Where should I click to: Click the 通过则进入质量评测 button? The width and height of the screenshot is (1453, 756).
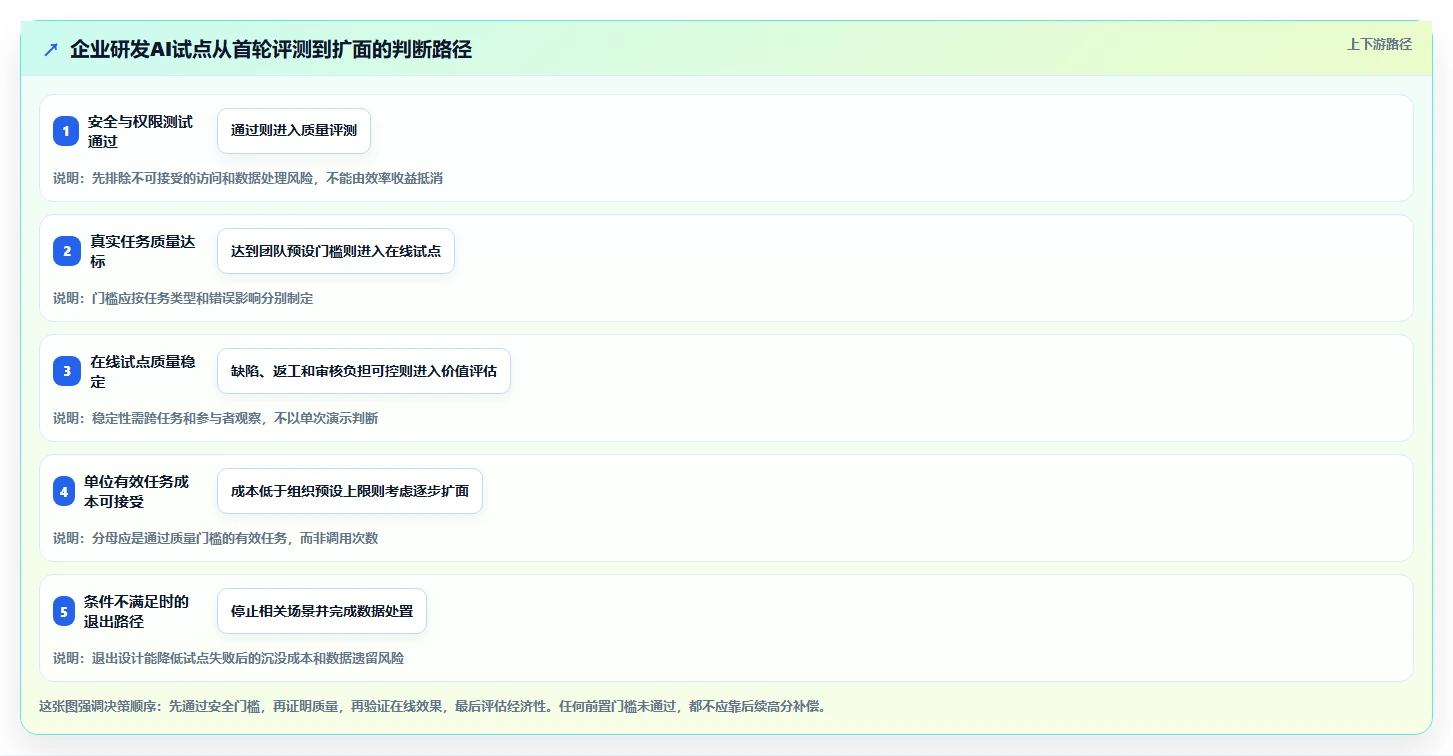point(294,131)
